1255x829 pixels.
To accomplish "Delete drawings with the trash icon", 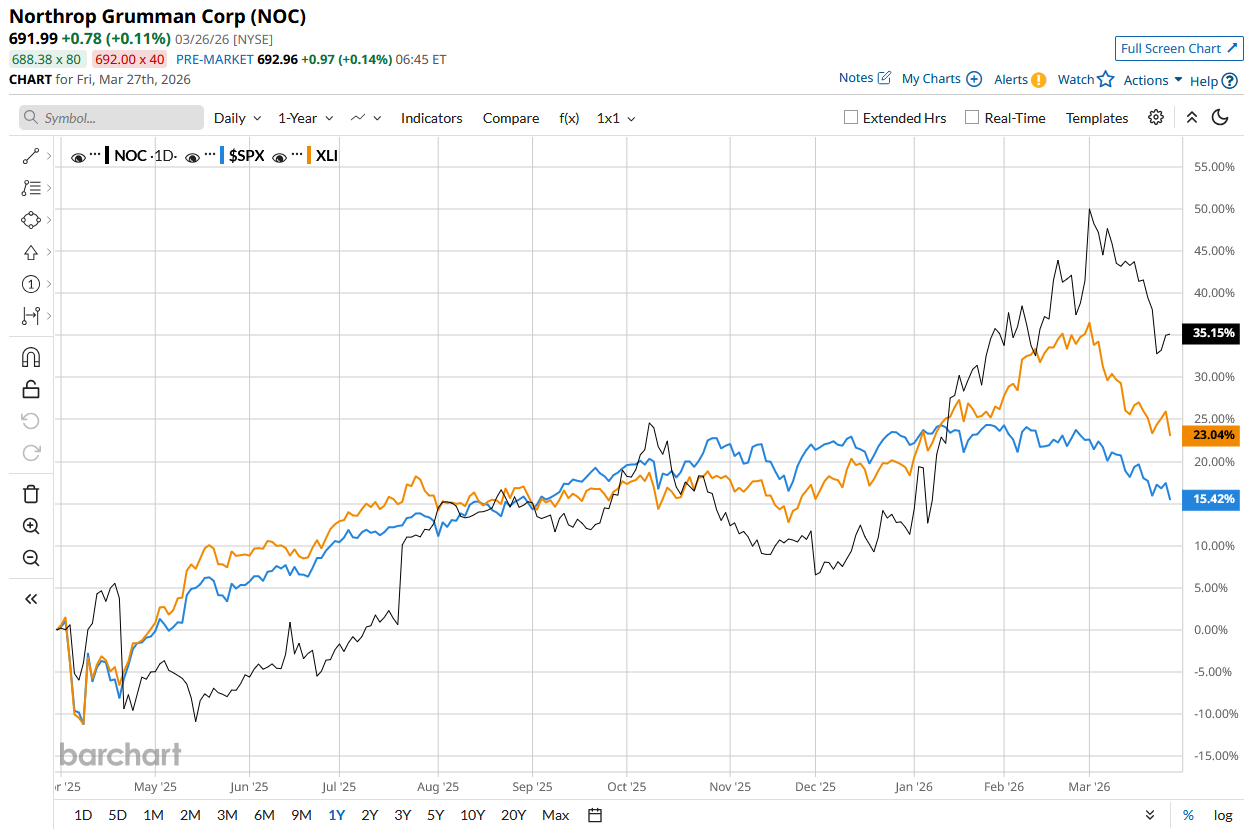I will point(30,494).
